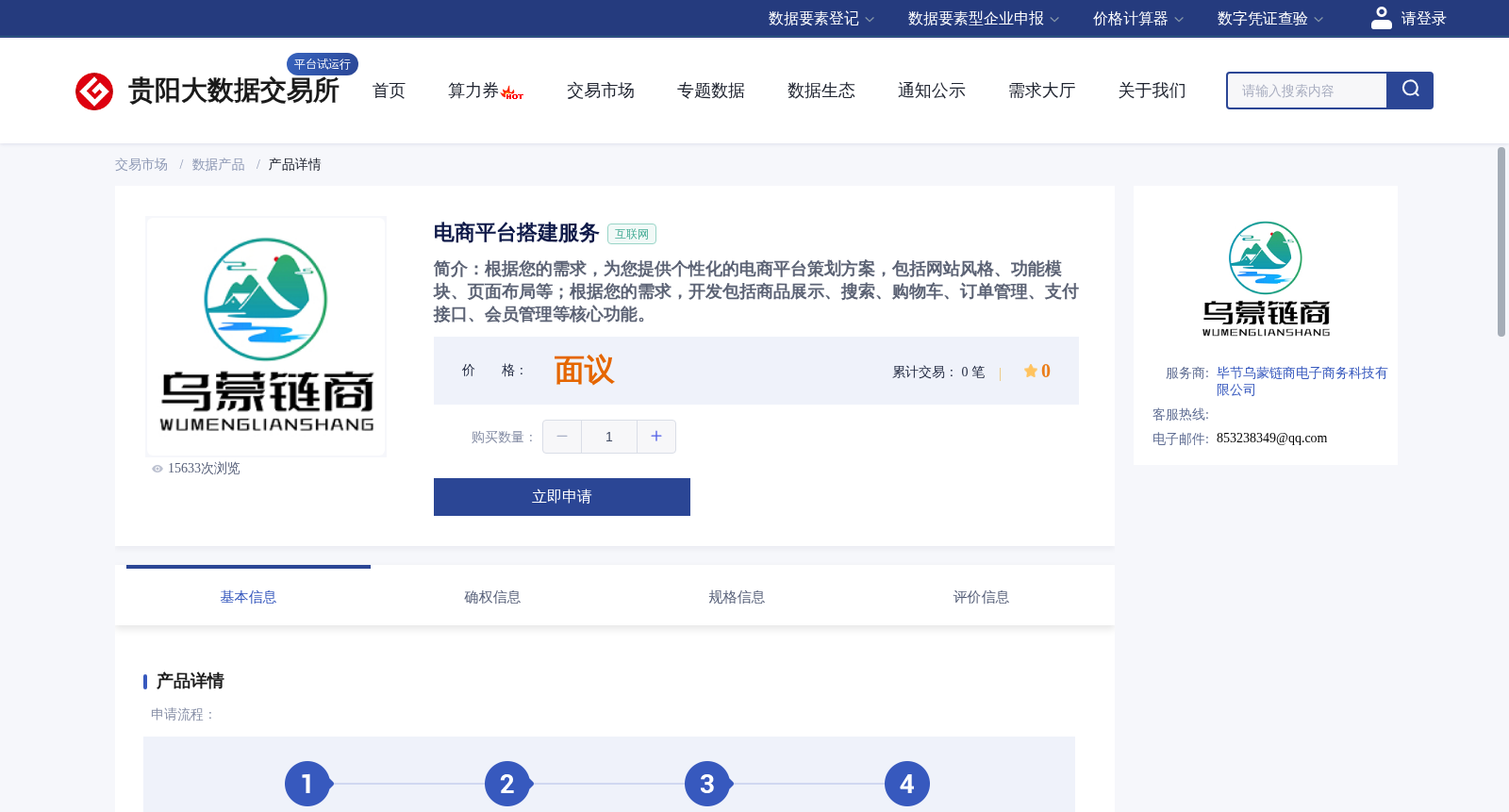Click step 4 circle in 申请流程
This screenshot has height=812, width=1509.
[x=907, y=784]
